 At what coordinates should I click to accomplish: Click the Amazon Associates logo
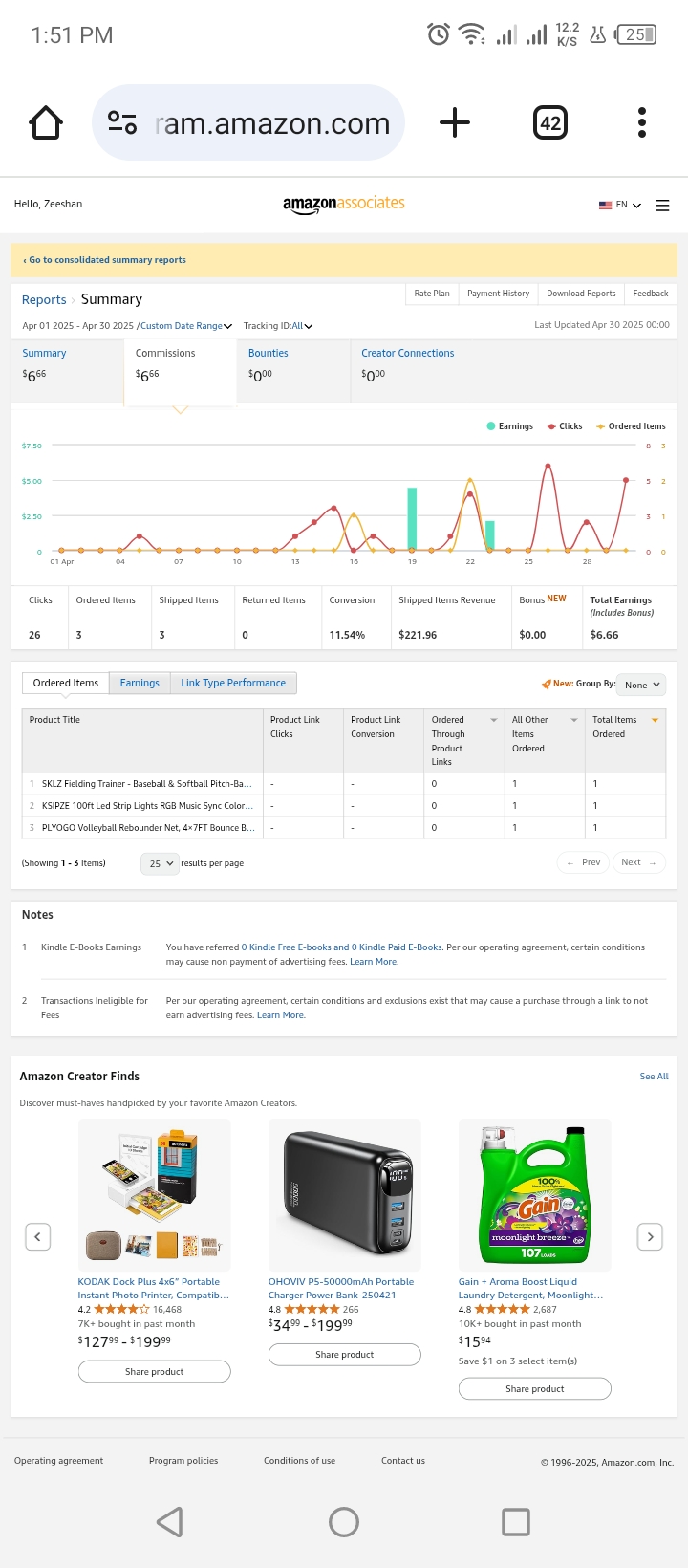coord(344,204)
